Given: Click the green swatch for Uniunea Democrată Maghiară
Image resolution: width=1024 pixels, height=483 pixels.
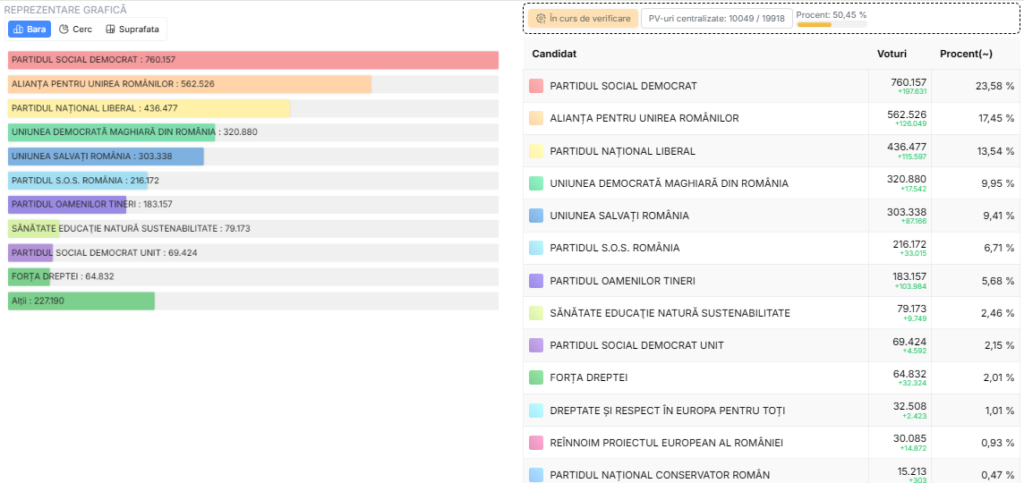Looking at the screenshot, I should point(536,183).
